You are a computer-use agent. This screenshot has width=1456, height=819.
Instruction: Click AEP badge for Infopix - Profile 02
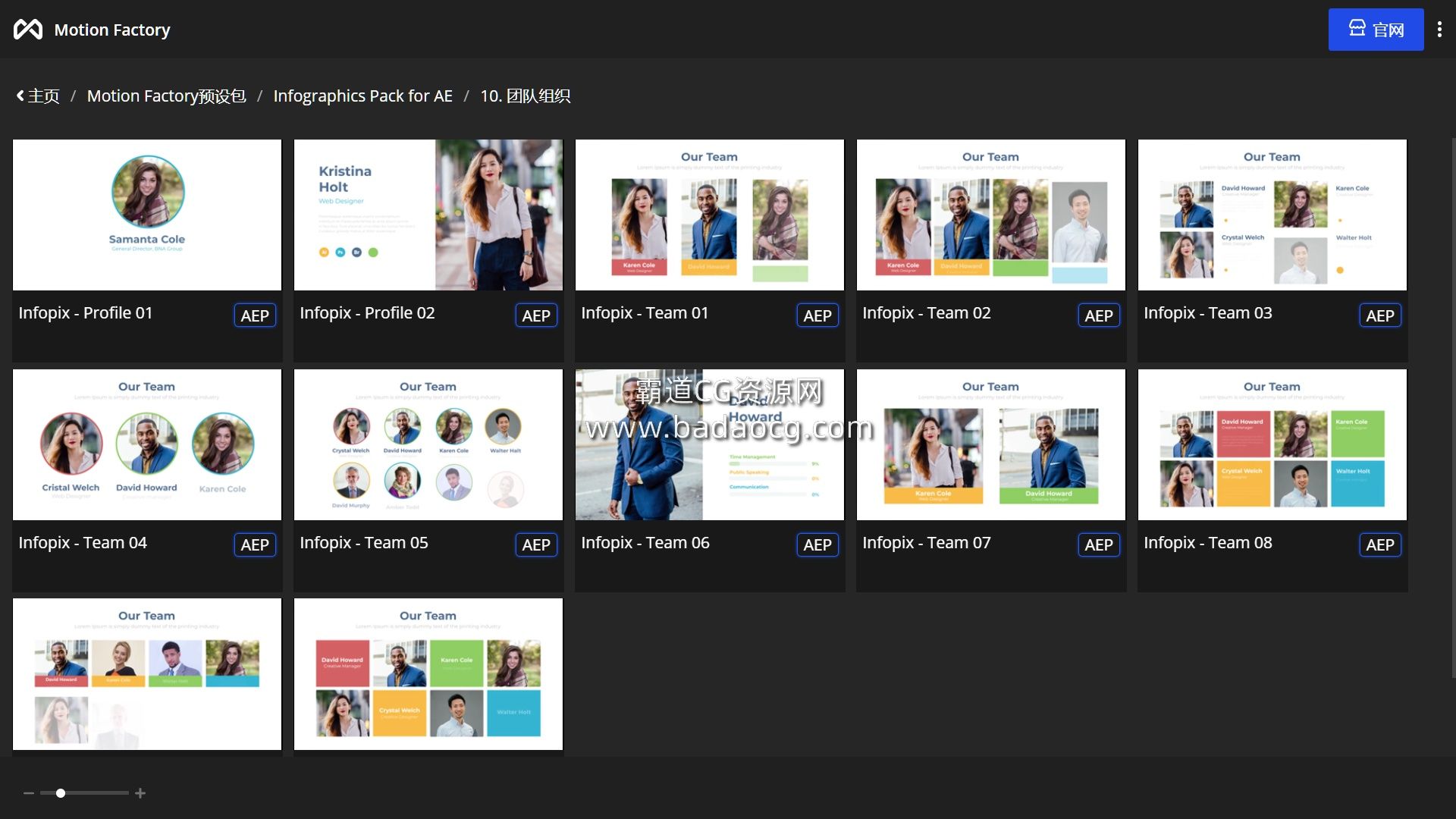pos(536,315)
